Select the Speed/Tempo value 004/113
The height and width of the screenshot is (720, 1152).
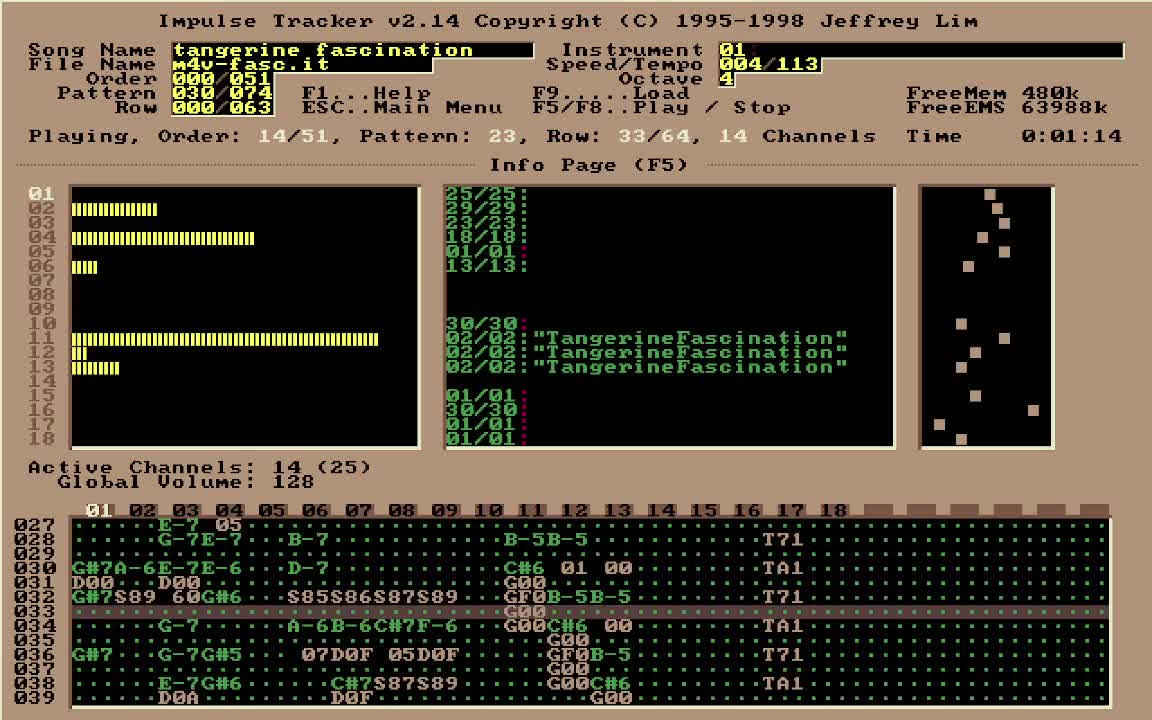[769, 64]
